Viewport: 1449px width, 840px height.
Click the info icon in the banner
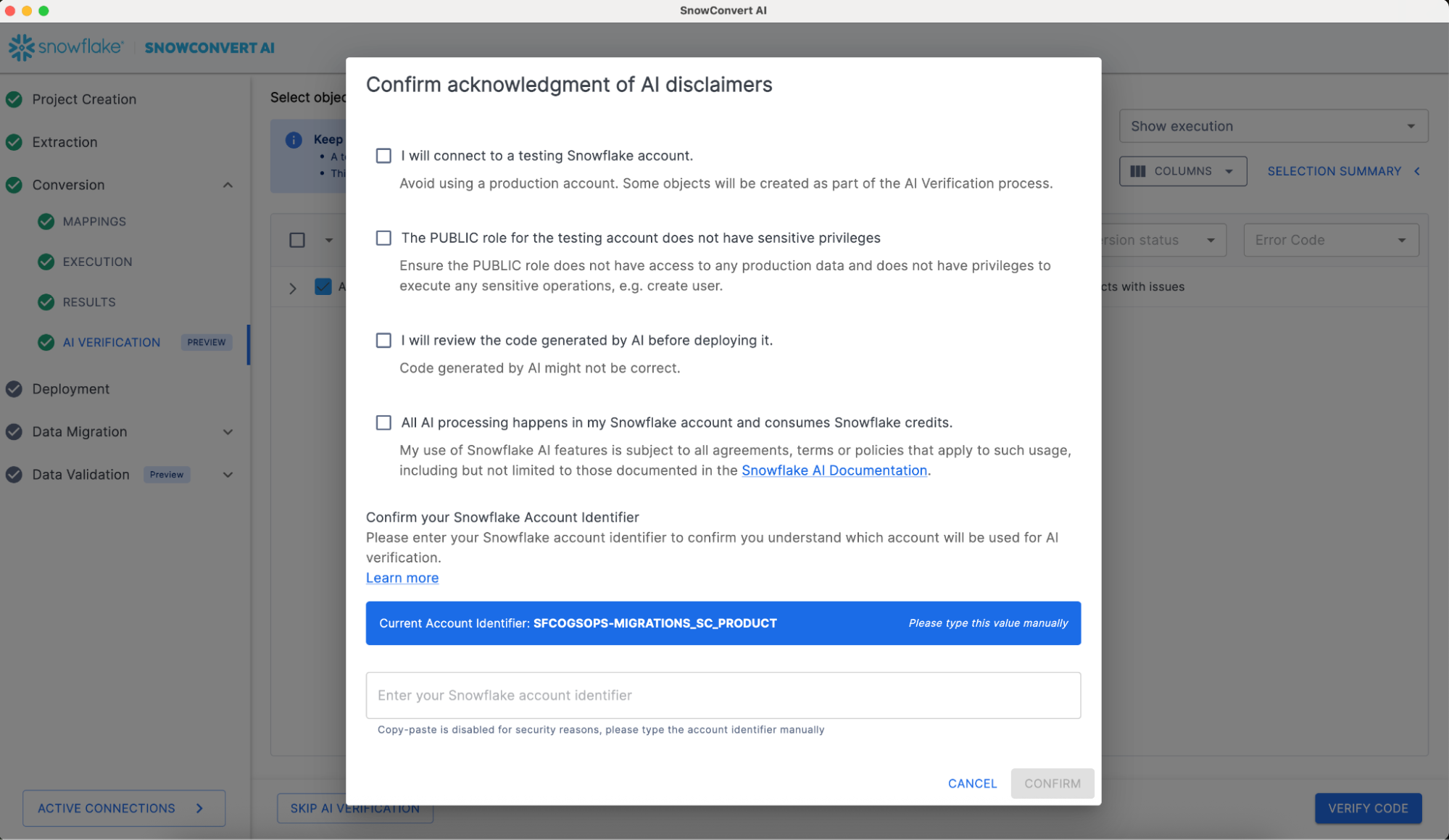click(x=294, y=140)
